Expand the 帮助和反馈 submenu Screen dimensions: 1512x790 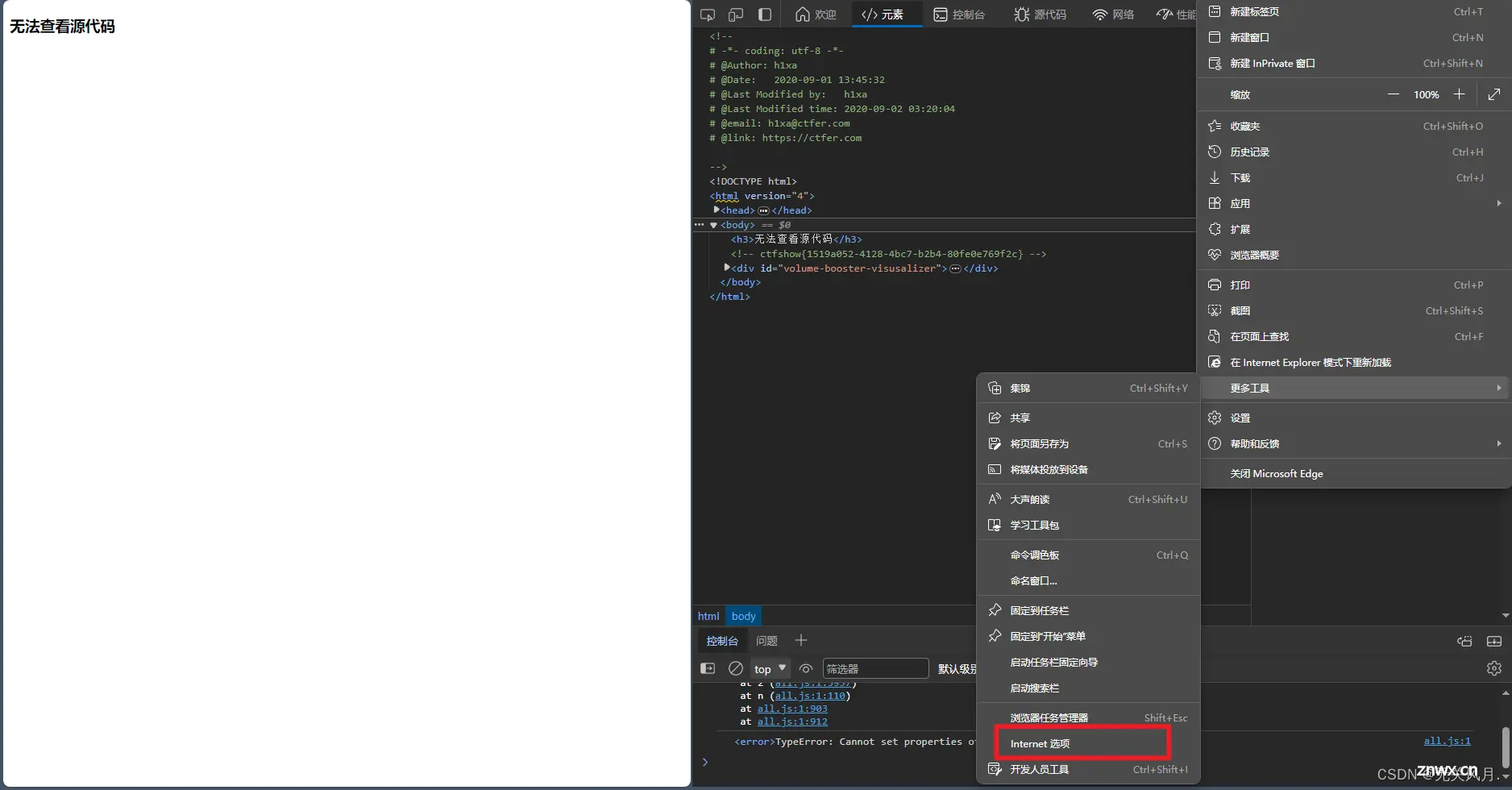[1354, 443]
